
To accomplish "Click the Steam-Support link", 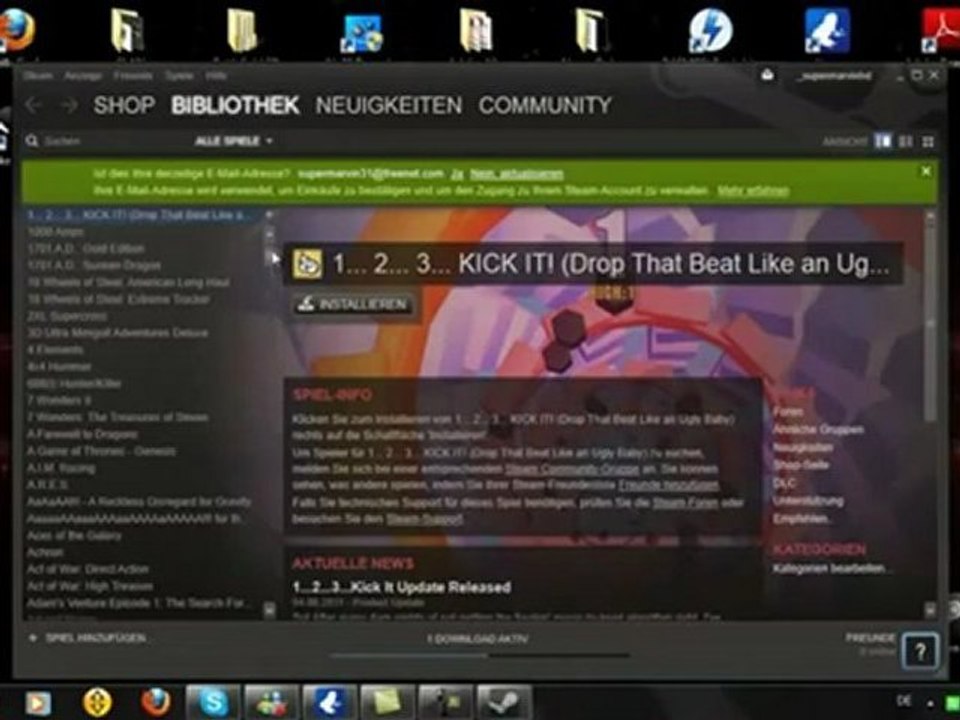I will (424, 519).
